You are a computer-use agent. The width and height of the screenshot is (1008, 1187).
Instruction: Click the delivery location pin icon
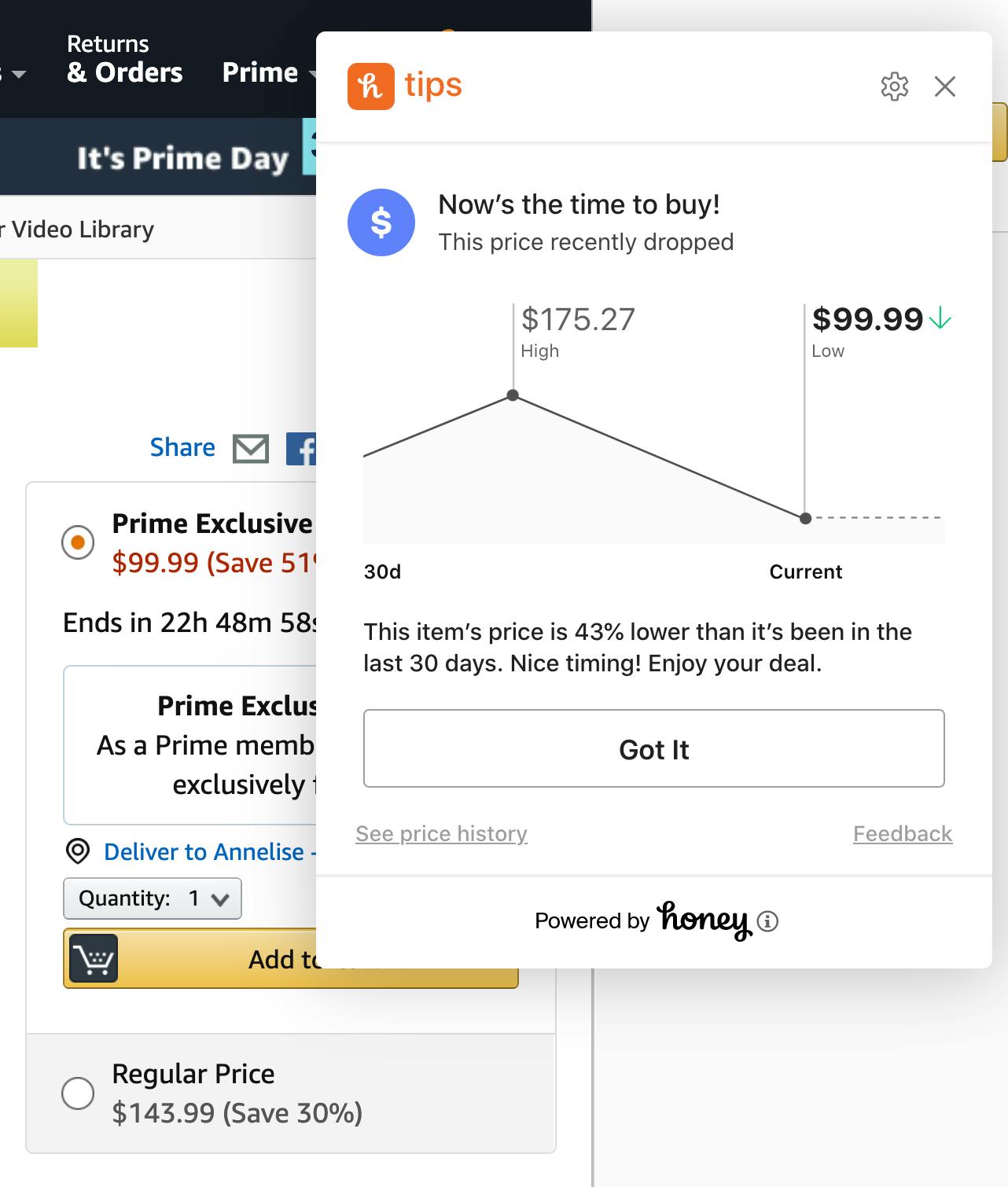77,851
